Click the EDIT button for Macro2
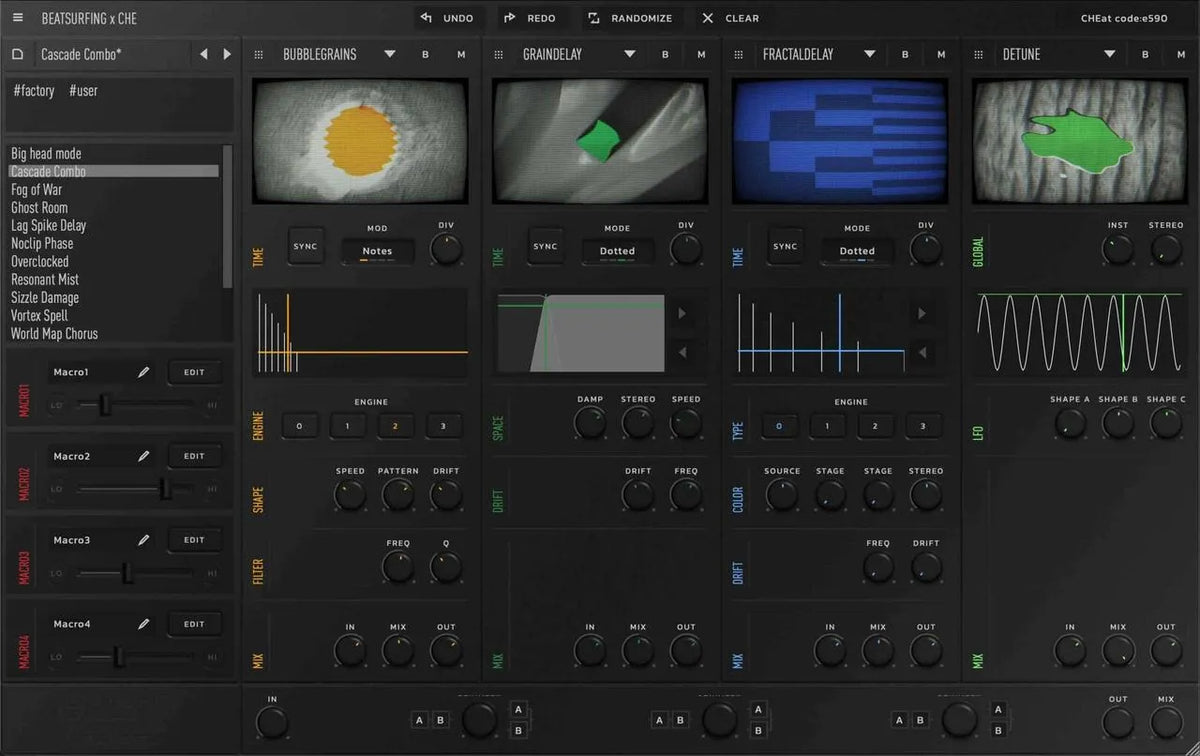This screenshot has height=756, width=1200. coord(195,455)
